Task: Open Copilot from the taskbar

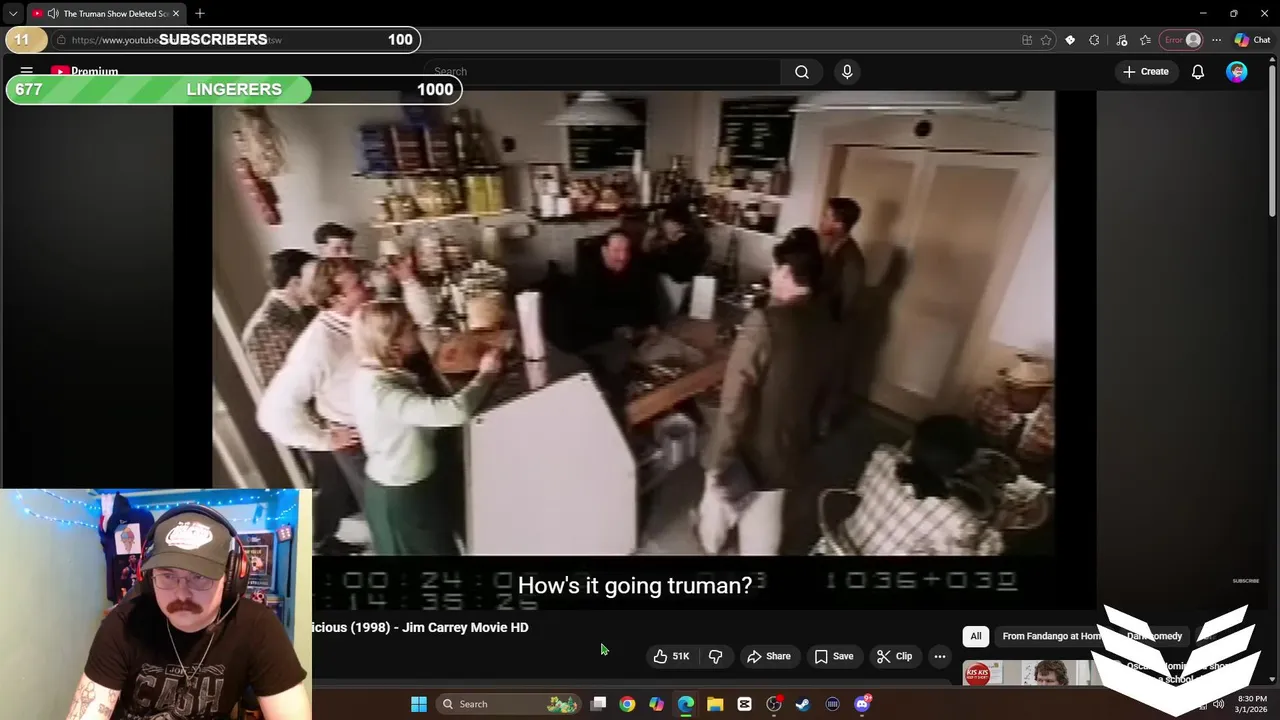Action: (x=656, y=704)
